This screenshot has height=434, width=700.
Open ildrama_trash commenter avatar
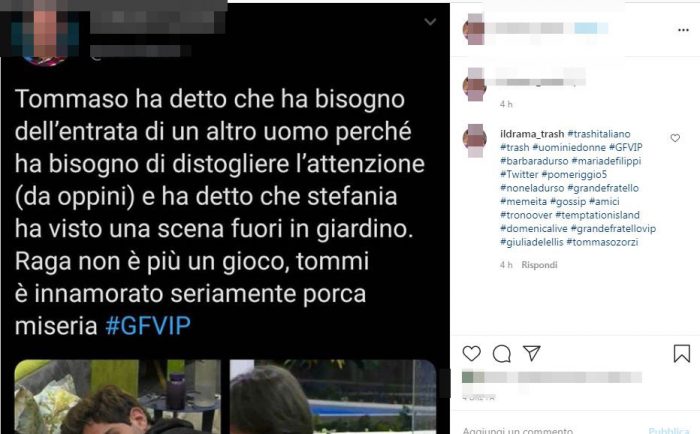[x=475, y=141]
